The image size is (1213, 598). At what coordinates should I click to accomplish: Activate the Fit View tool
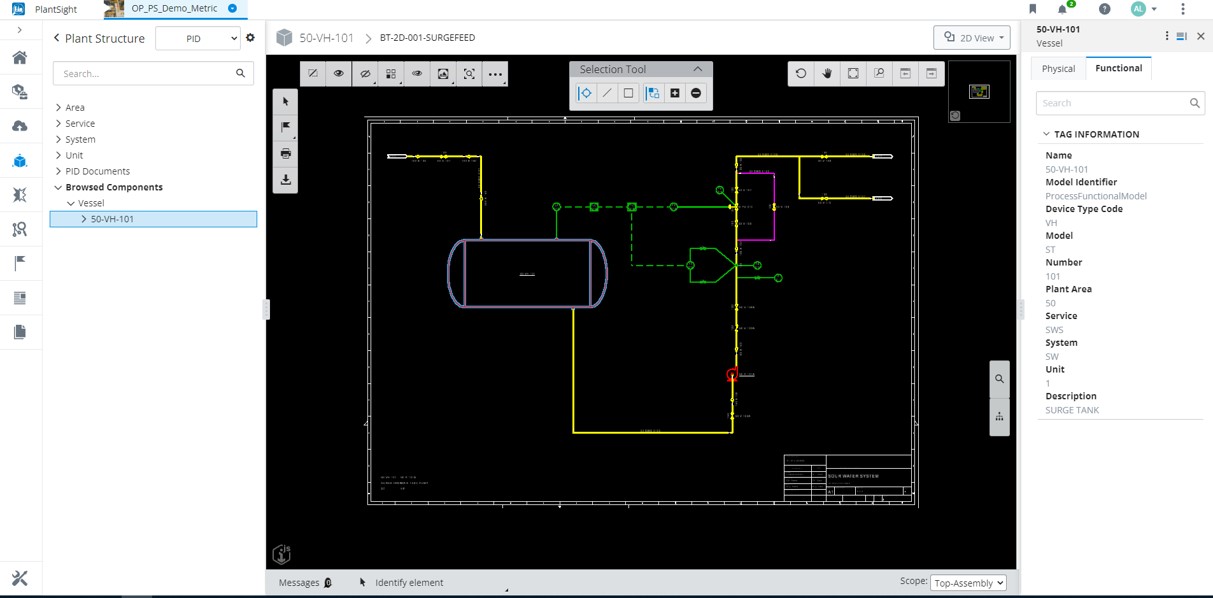(x=852, y=73)
